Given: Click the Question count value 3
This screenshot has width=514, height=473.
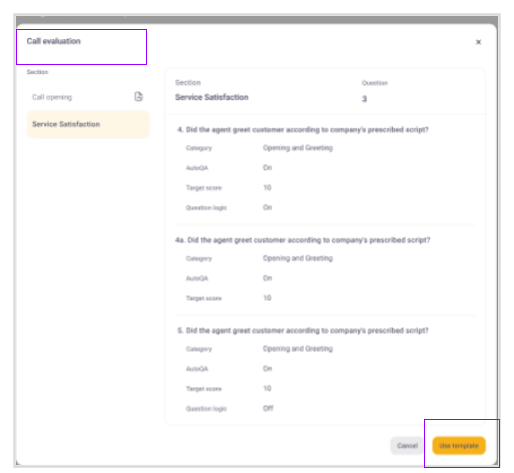Looking at the screenshot, I should click(364, 99).
